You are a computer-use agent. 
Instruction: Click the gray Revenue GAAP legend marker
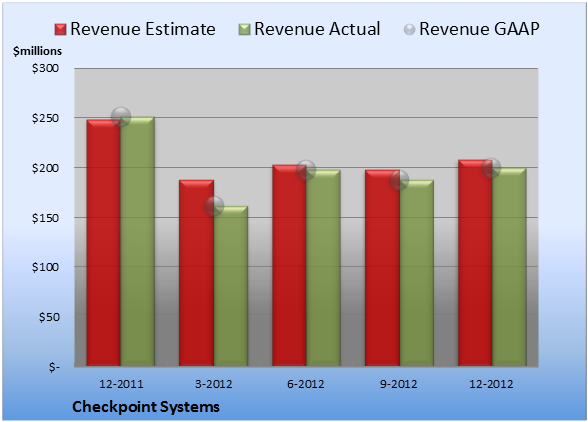[410, 30]
